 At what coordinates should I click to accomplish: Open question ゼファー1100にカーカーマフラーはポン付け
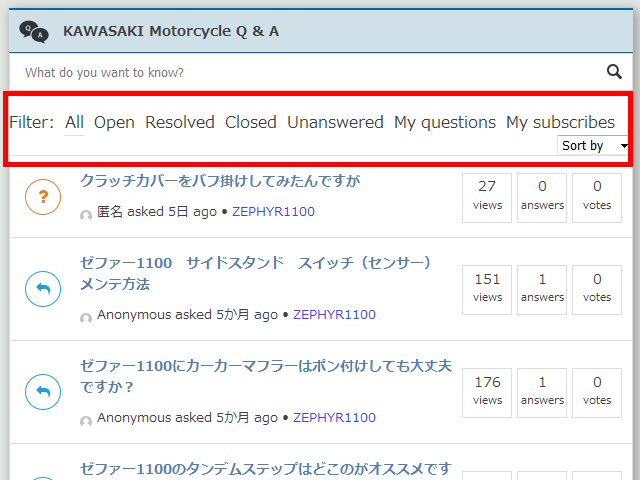(x=266, y=376)
